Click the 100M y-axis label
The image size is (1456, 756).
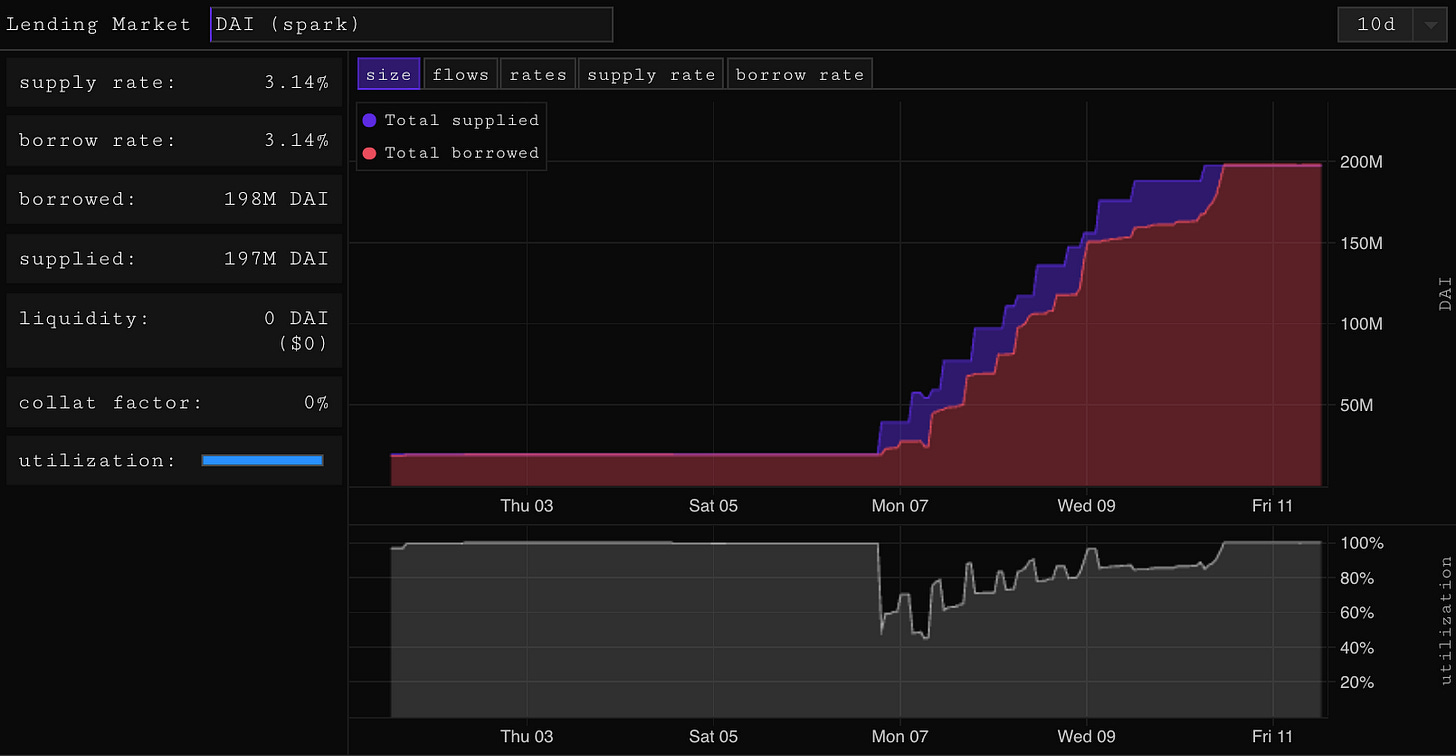[x=1361, y=324]
